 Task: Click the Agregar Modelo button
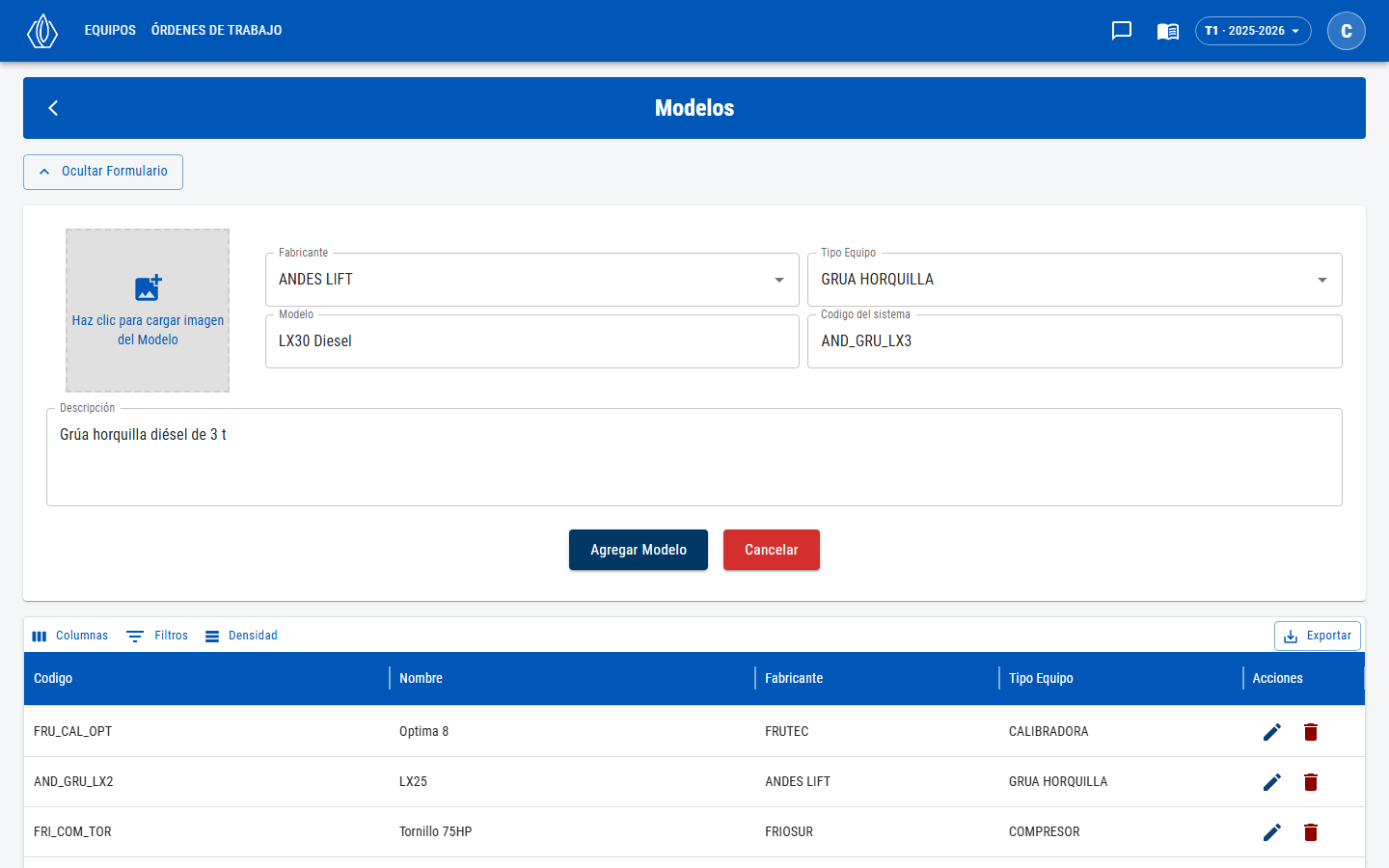(639, 550)
